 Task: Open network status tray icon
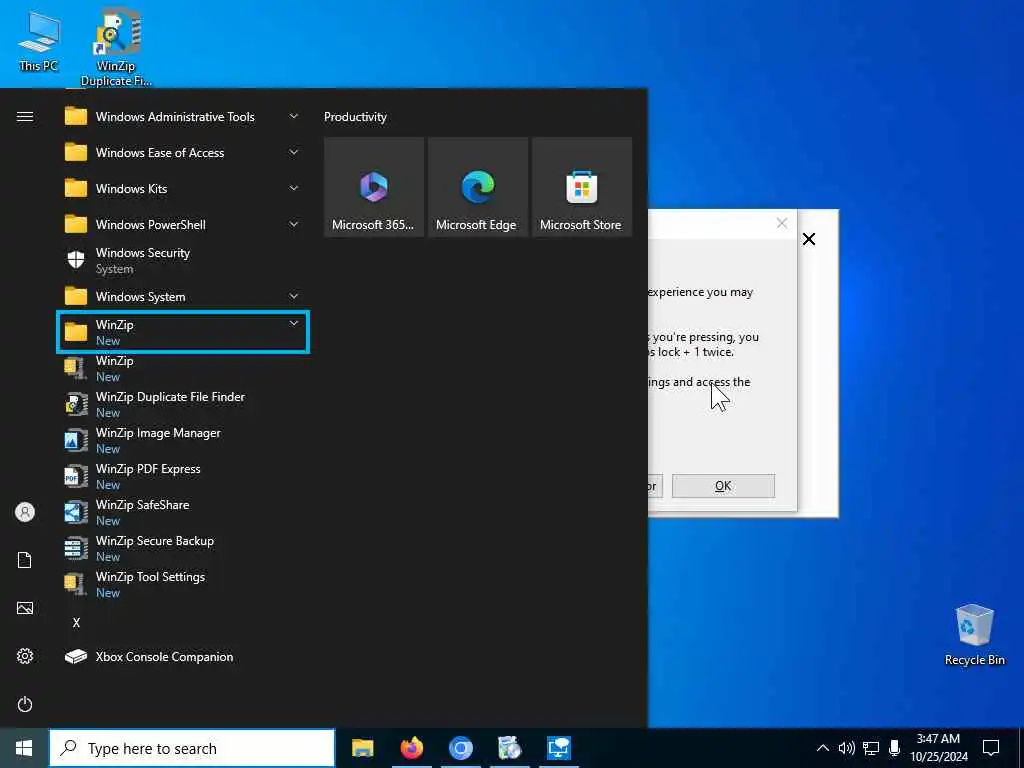point(871,748)
